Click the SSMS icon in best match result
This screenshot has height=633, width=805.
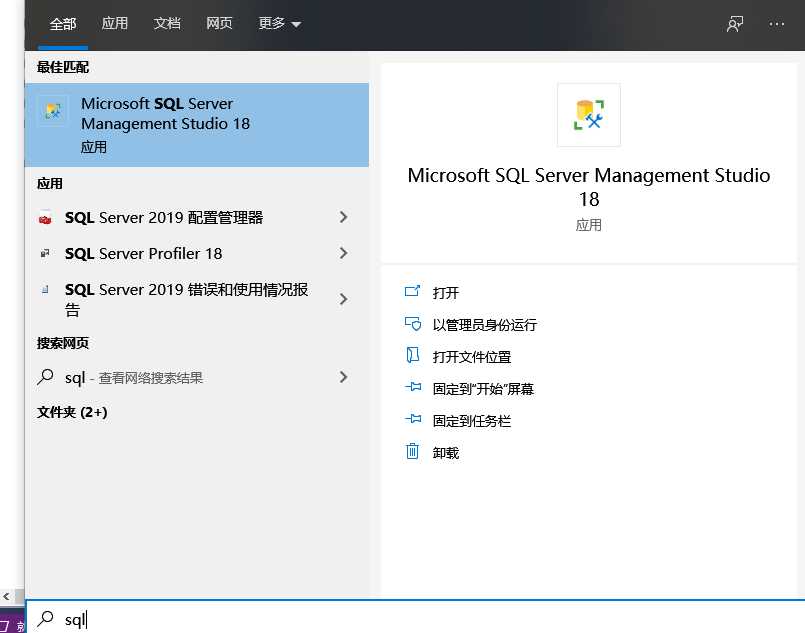click(53, 110)
